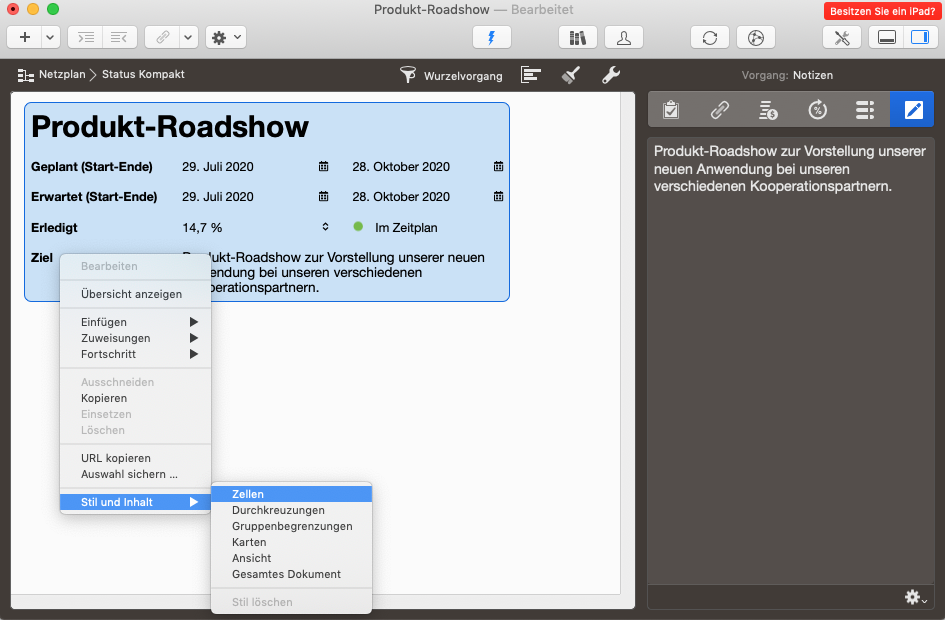This screenshot has width=945, height=620.
Task: Open the link dependencies inspector tab
Action: (719, 110)
